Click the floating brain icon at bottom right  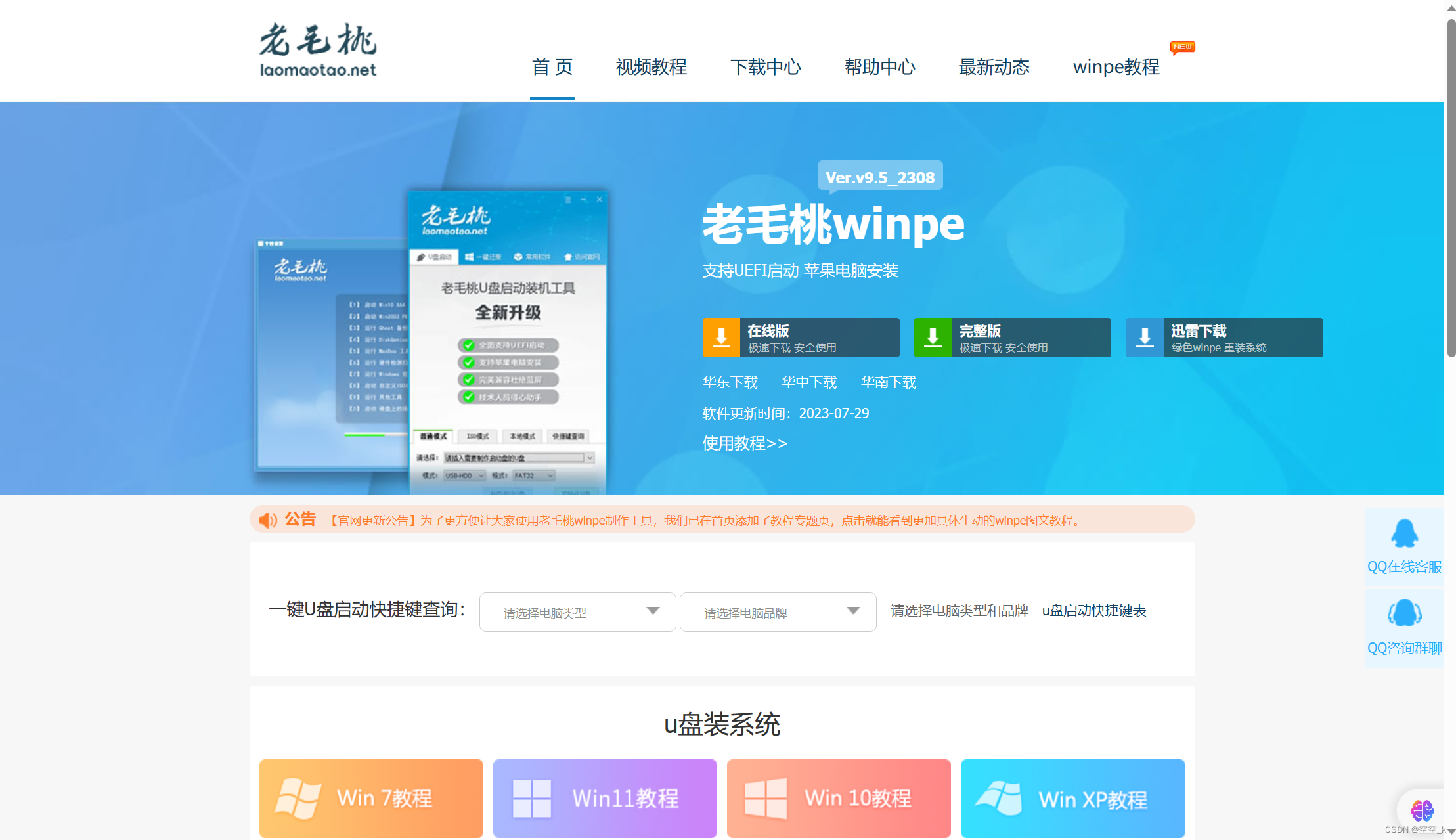1424,810
